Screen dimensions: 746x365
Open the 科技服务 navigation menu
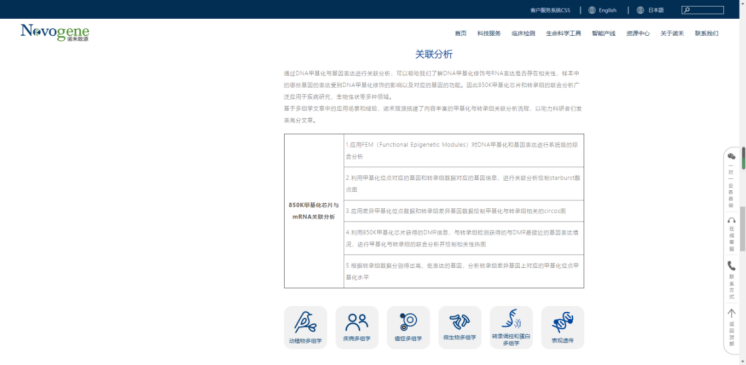click(x=489, y=33)
